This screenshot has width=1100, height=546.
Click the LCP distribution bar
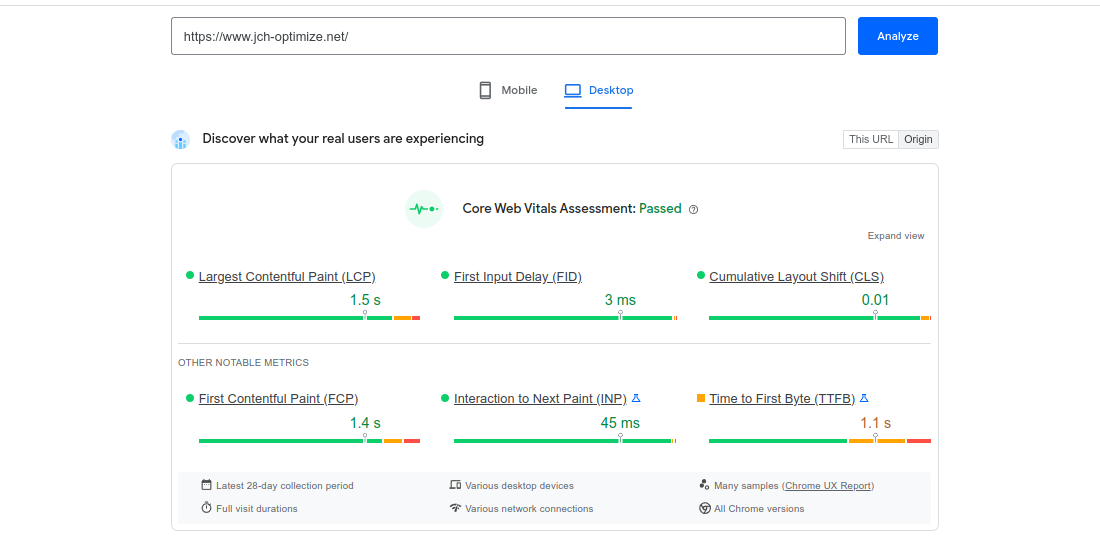(309, 318)
